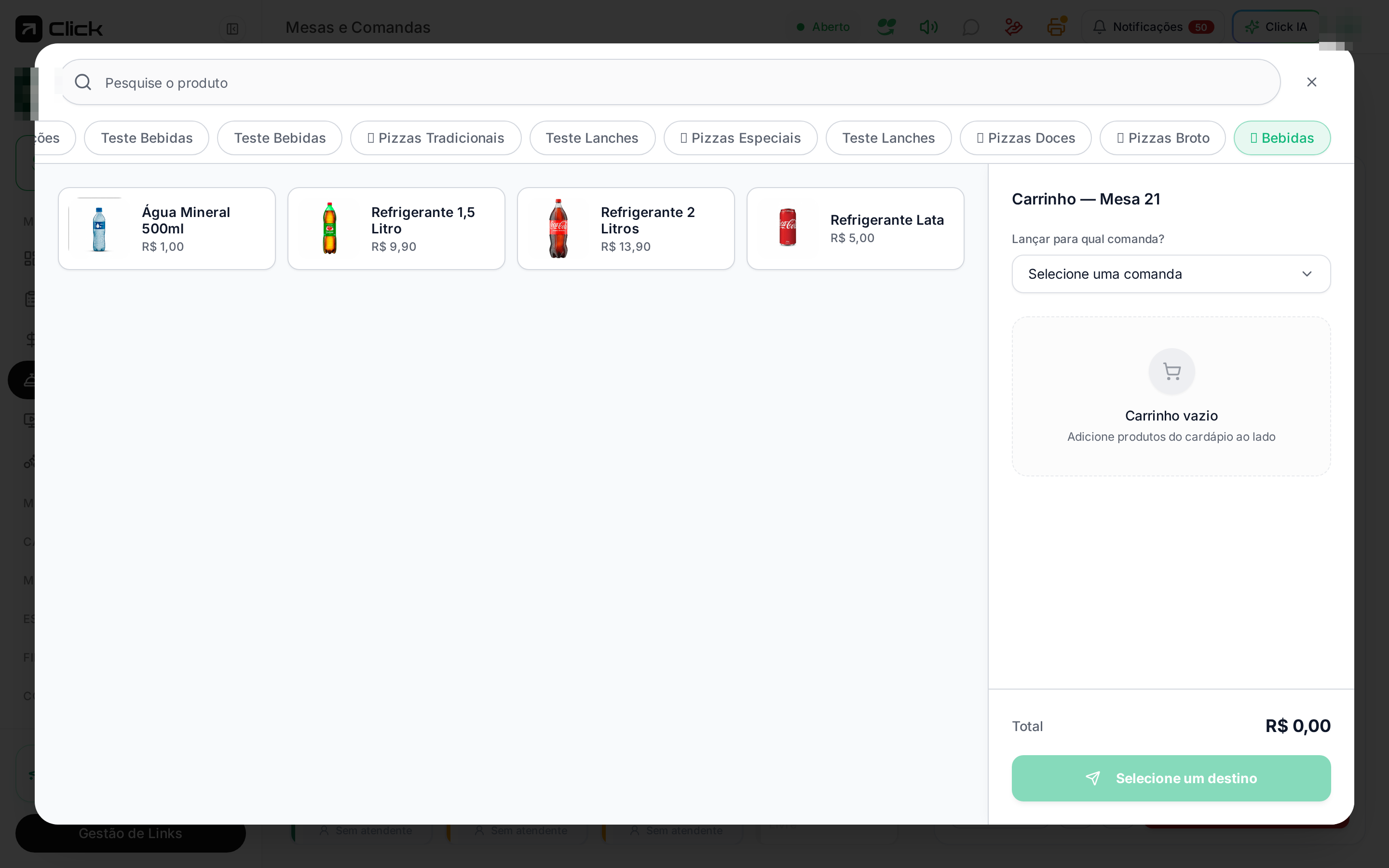The width and height of the screenshot is (1389, 868).
Task: Click the Click logo behind the dialog
Action: (x=59, y=28)
